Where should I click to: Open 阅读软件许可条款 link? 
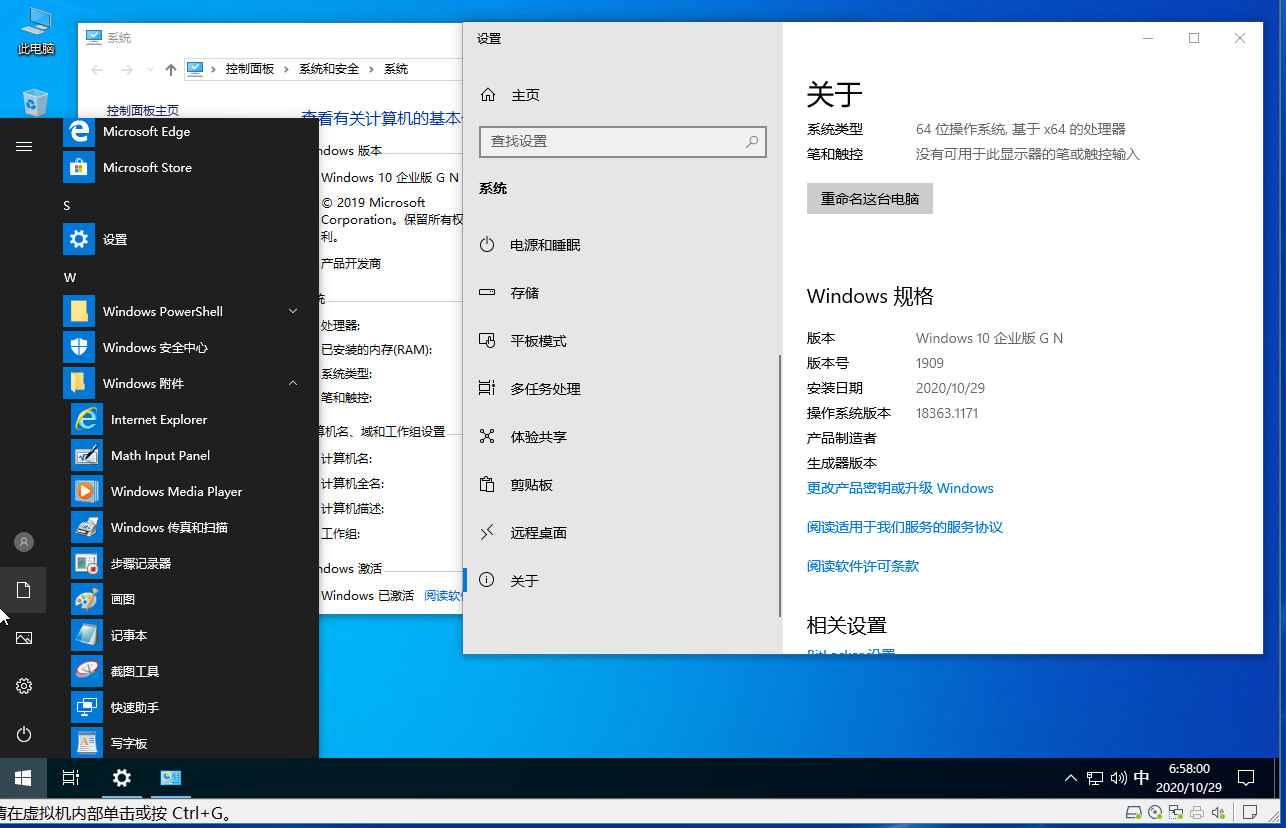863,566
